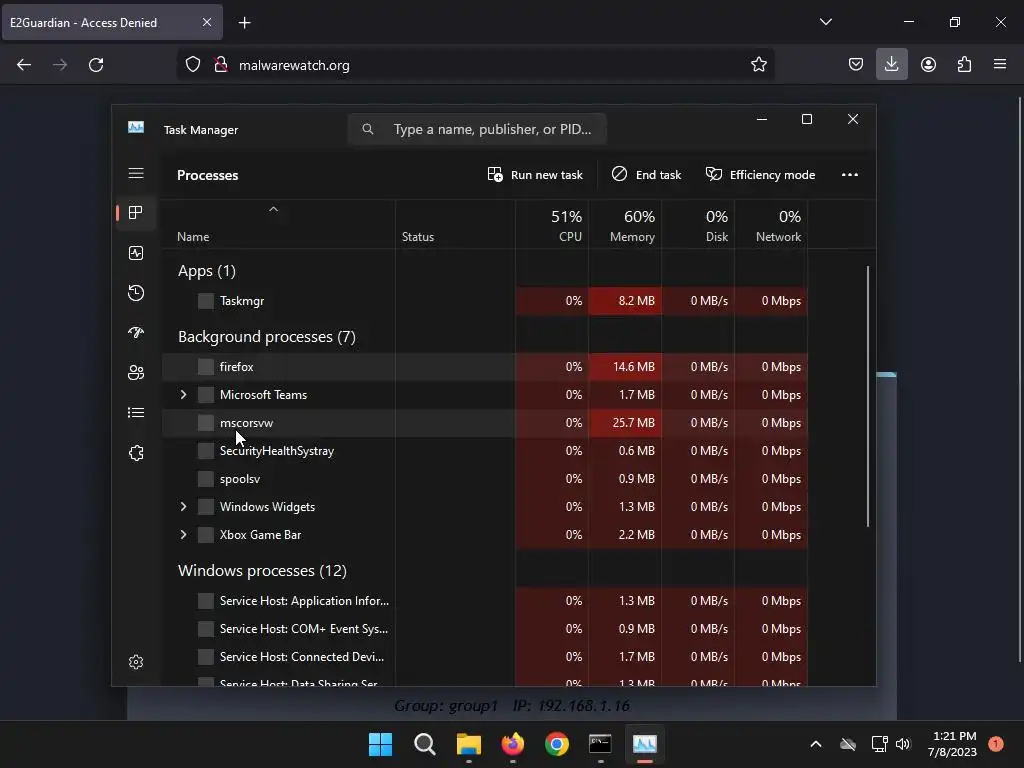Open the list all tabs dropdown
The height and width of the screenshot is (768, 1024).
(825, 22)
